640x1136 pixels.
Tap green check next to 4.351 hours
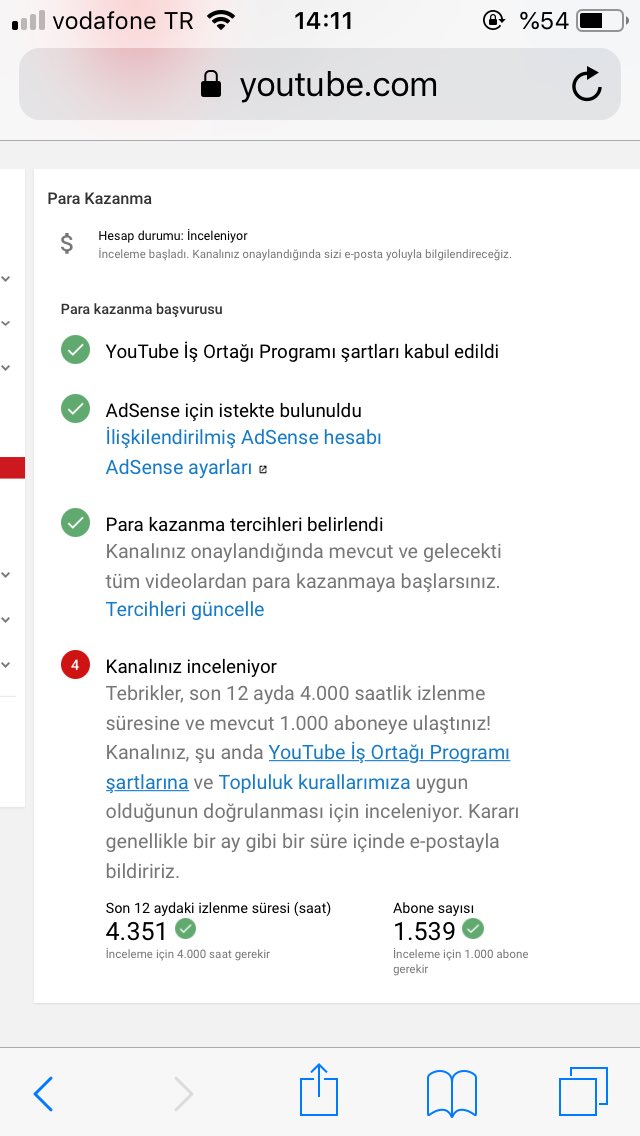point(186,928)
